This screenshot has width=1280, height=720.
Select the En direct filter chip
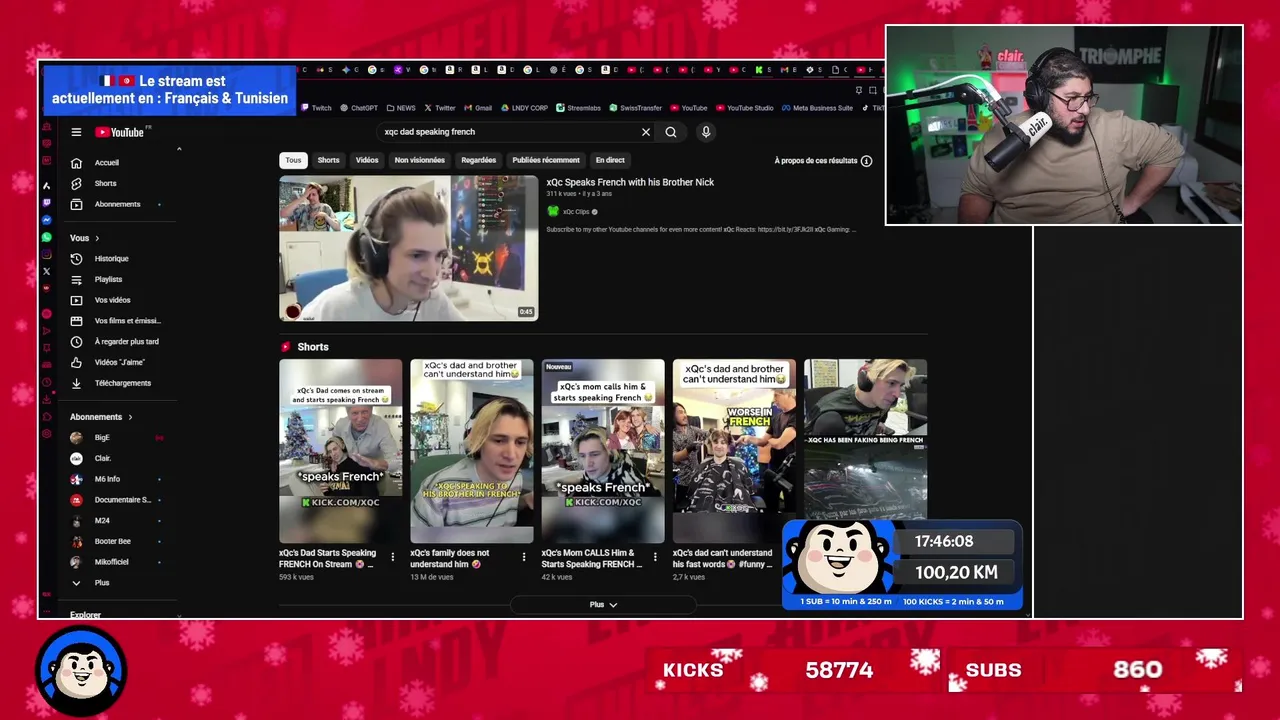[610, 160]
